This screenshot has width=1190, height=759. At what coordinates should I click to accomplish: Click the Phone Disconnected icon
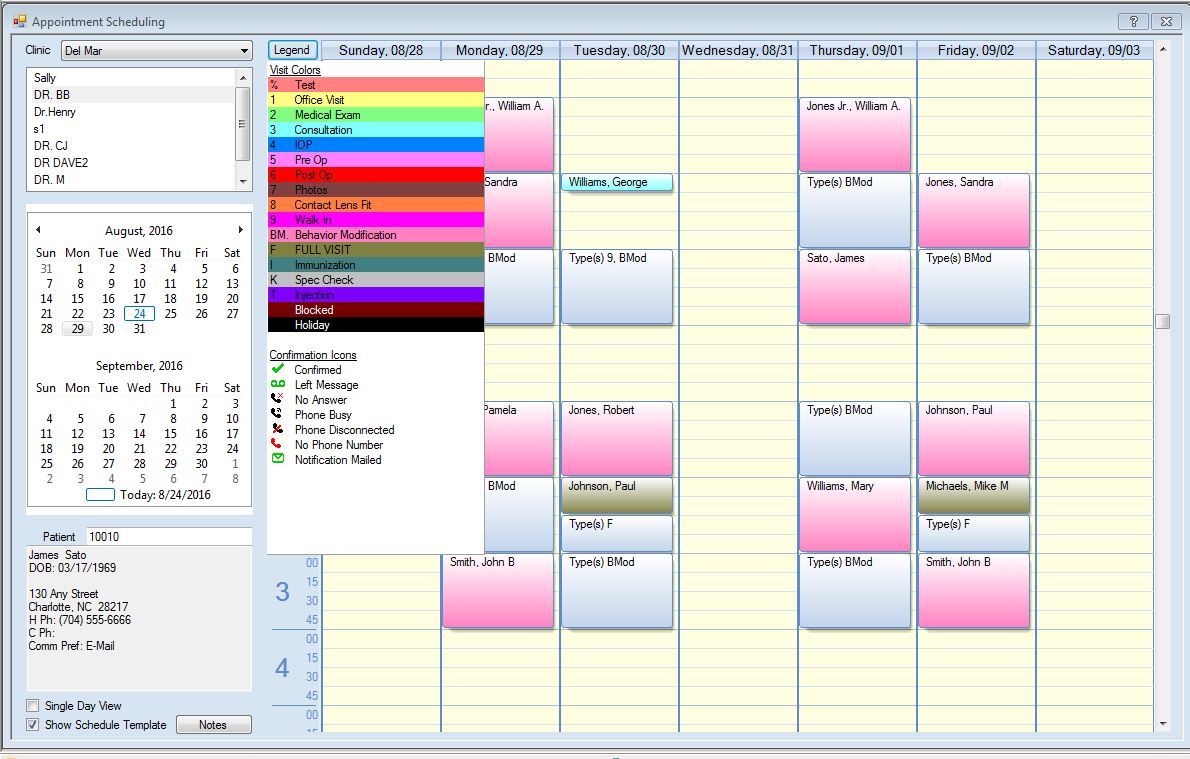pos(278,430)
